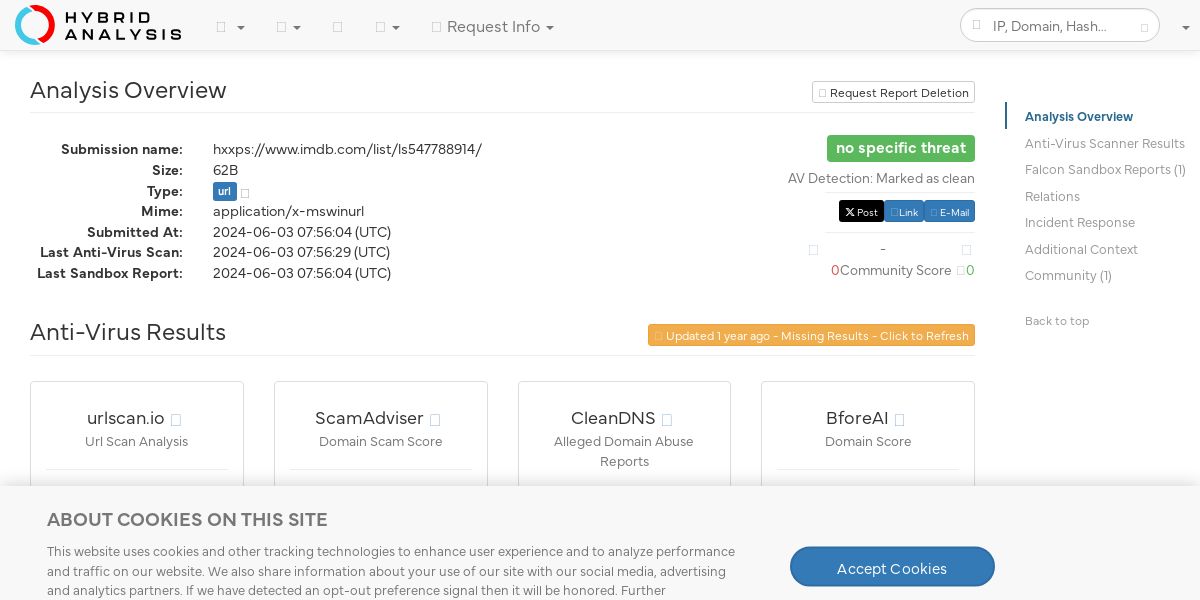Viewport: 1200px width, 600px height.
Task: Open the Request Info dropdown menu
Action: [x=493, y=27]
